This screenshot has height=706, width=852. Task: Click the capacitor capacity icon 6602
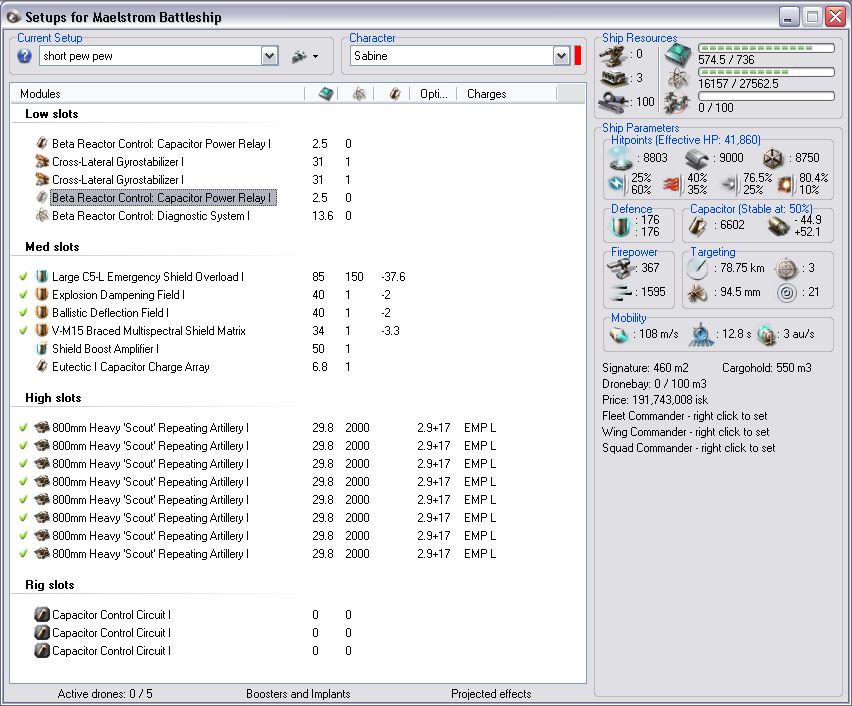tap(697, 226)
